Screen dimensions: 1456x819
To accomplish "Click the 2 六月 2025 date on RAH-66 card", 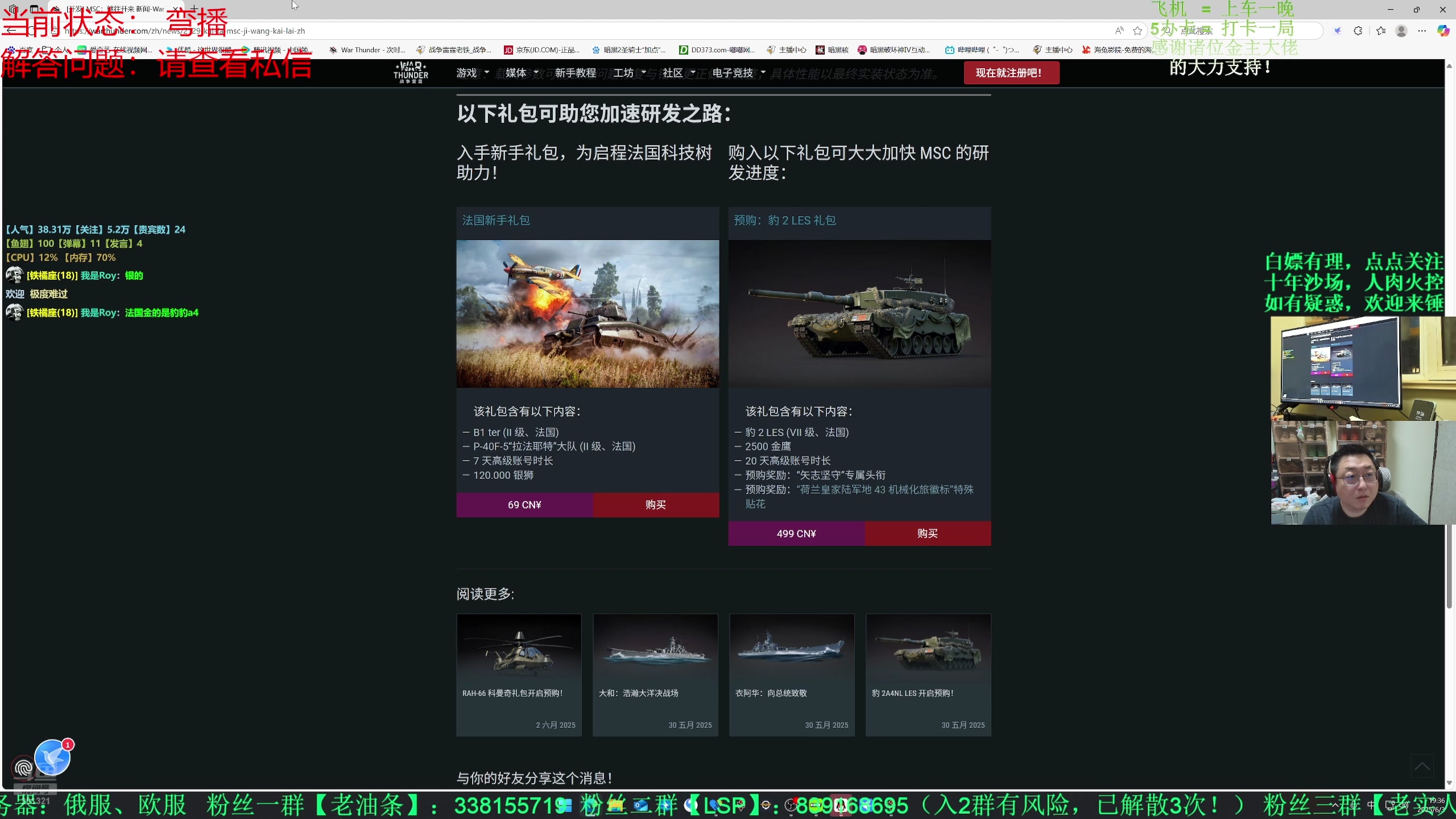I will tap(555, 725).
